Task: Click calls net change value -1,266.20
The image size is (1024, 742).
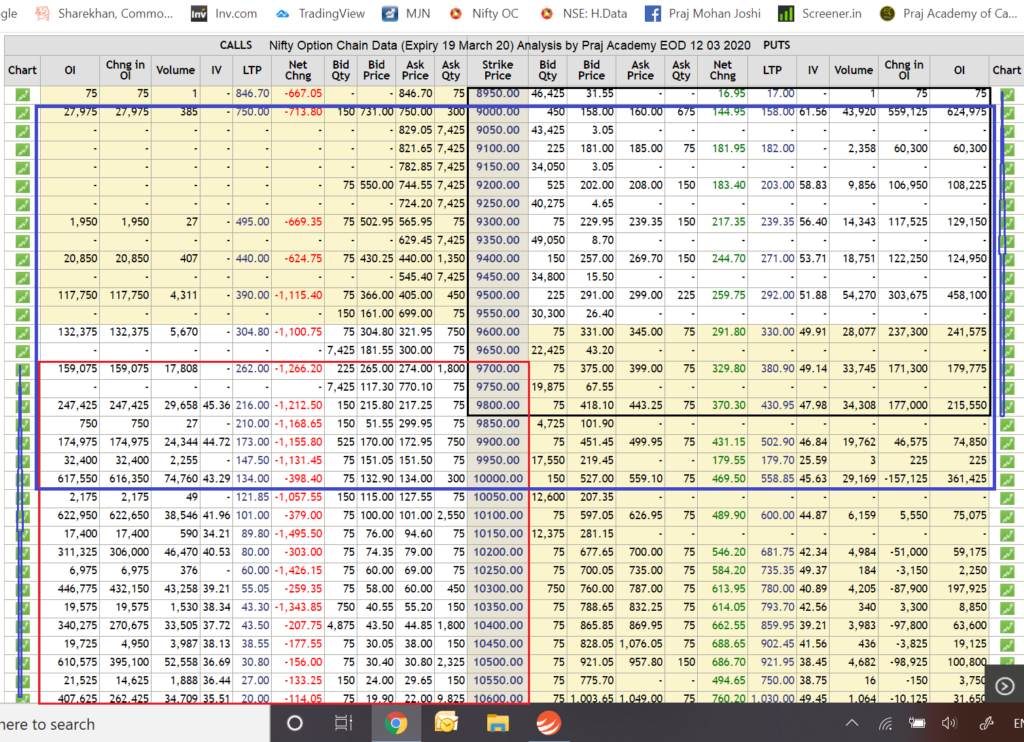Action: (x=298, y=369)
